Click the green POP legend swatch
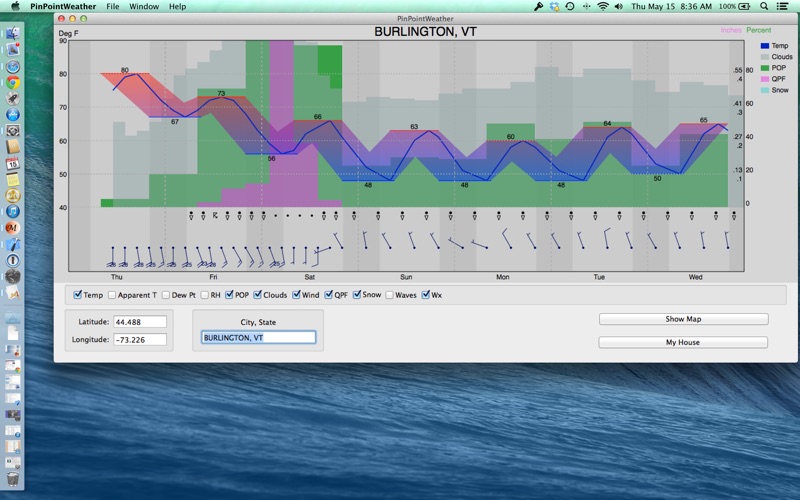The width and height of the screenshot is (800, 500). [764, 68]
